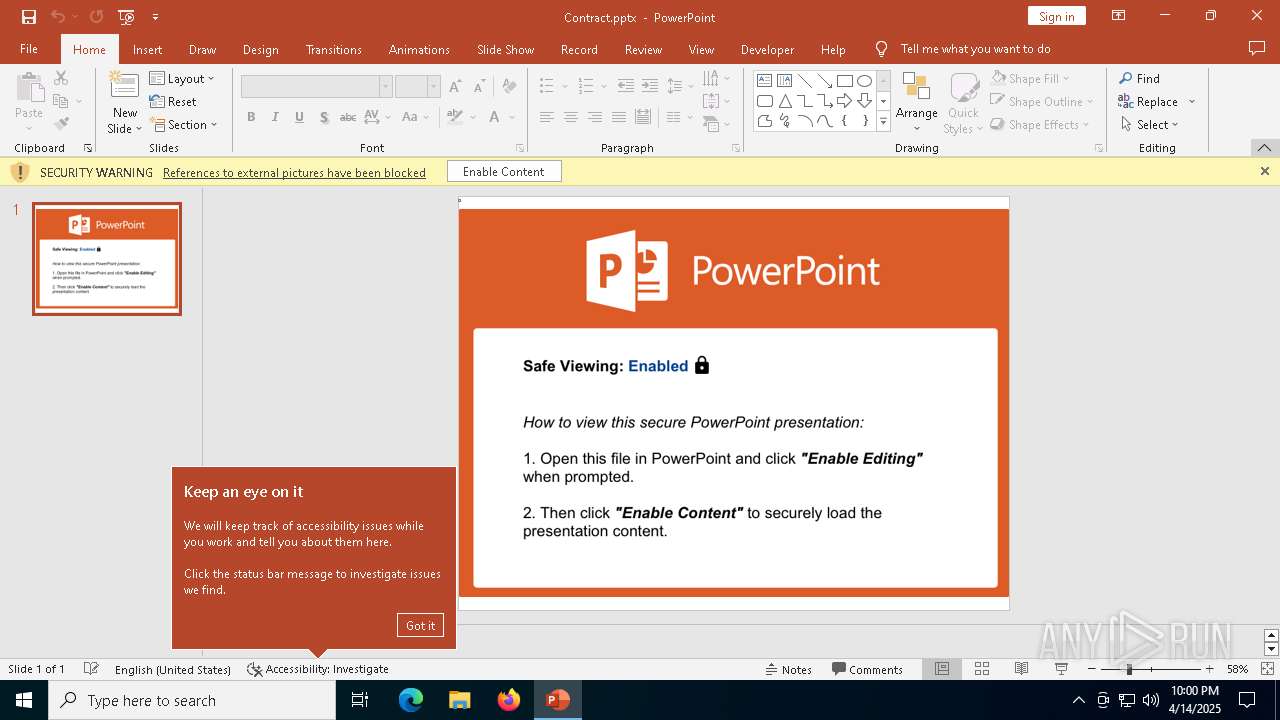Expand Customize Quick Access Toolbar dropdown
This screenshot has height=720, width=1280.
click(x=155, y=17)
